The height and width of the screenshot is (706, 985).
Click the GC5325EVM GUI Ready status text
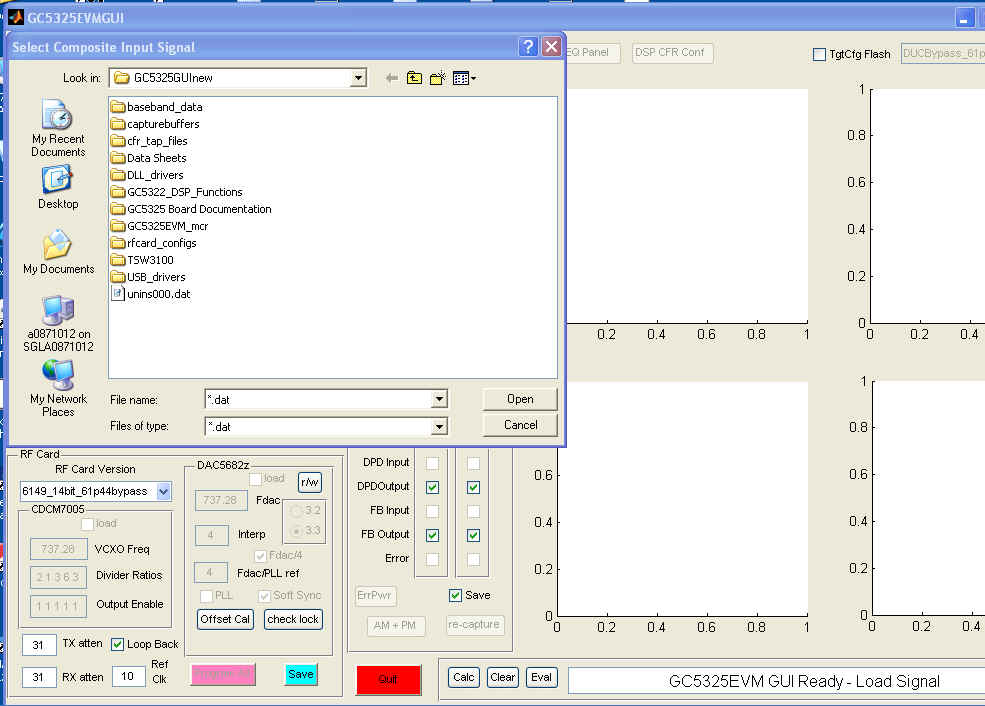pyautogui.click(x=804, y=682)
